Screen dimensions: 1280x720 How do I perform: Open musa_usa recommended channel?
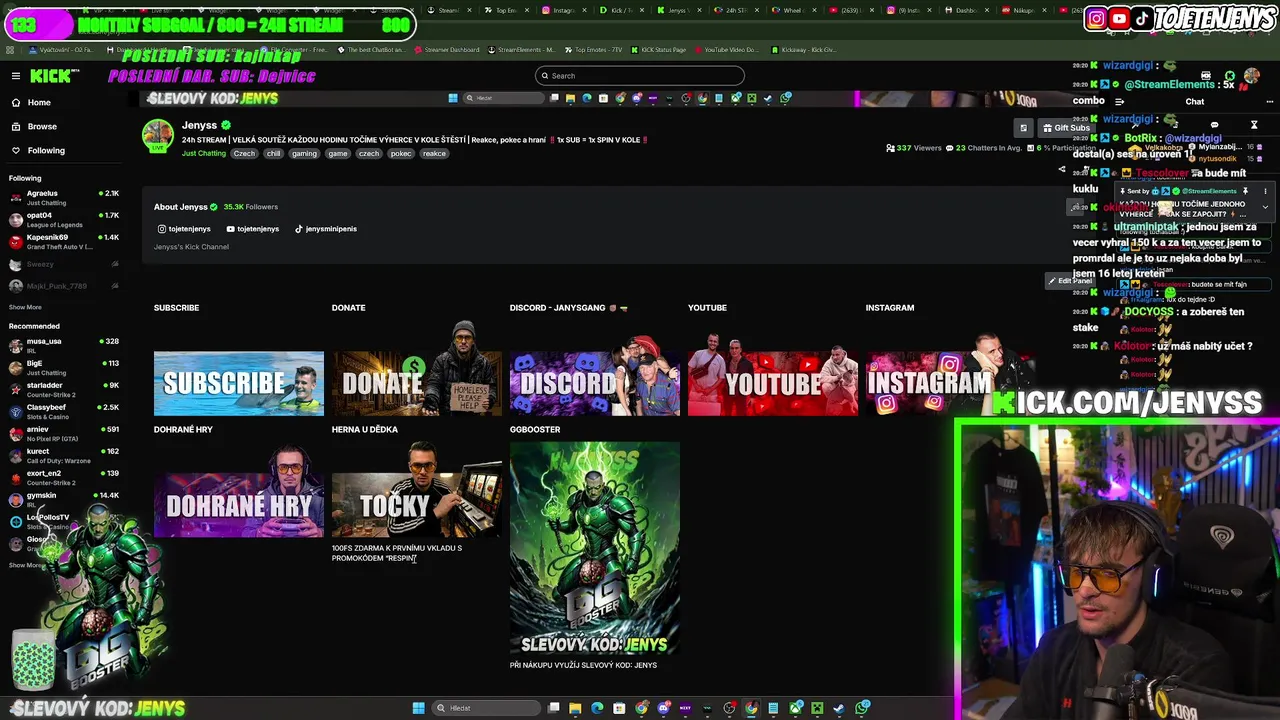(x=62, y=345)
